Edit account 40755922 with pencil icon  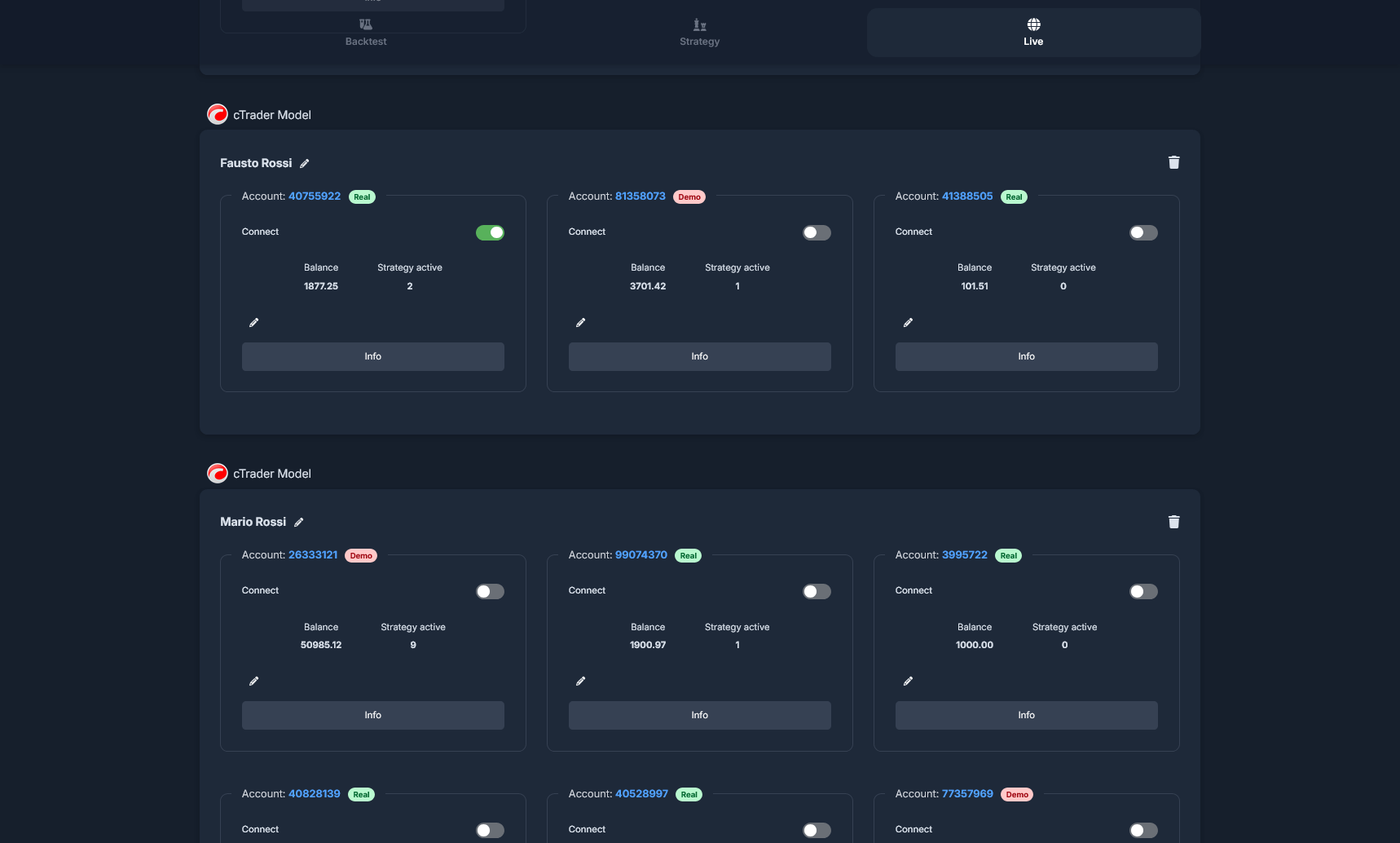click(x=254, y=323)
